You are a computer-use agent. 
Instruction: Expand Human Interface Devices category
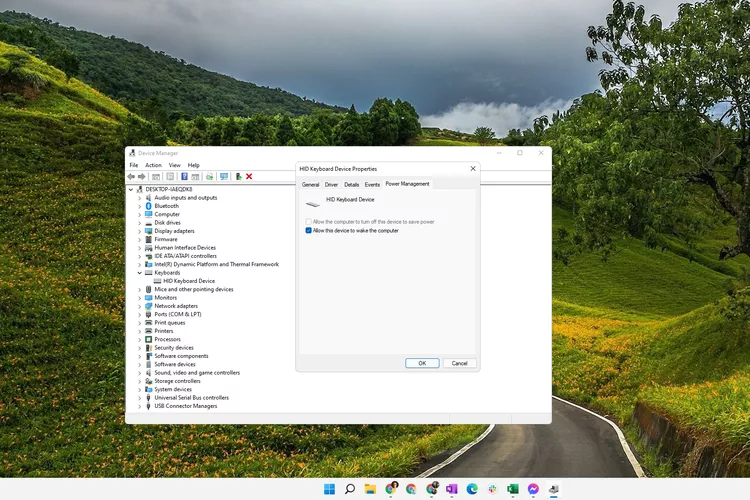pos(140,248)
